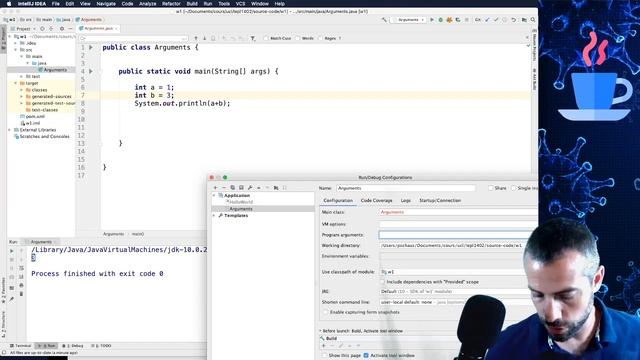Clear Run console with trash icon
Viewport: 640px width, 360px height.
point(22,294)
